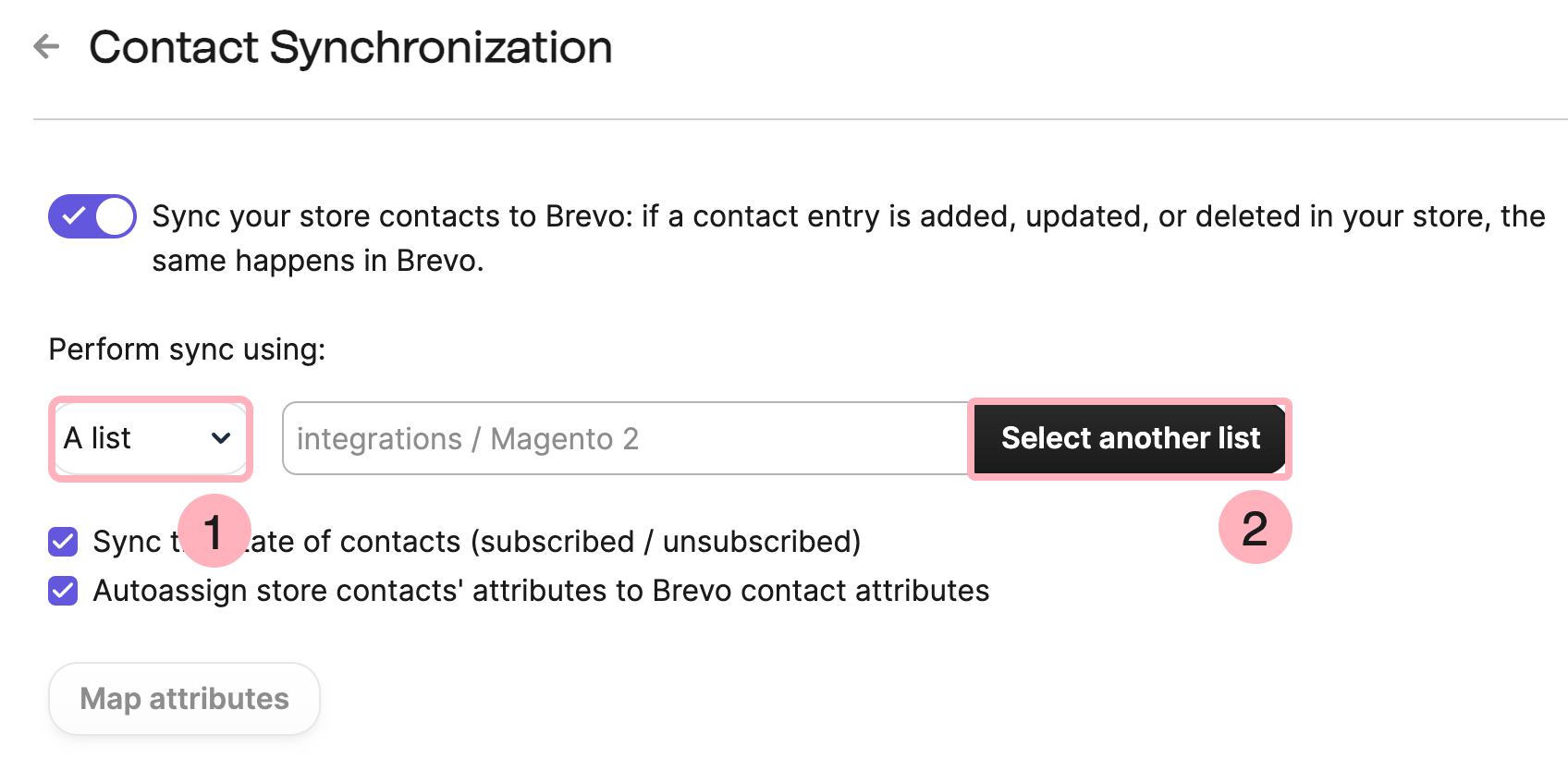Screen dimensions: 1568x771
Task: Click the white knob of the sync switch
Action: point(115,216)
